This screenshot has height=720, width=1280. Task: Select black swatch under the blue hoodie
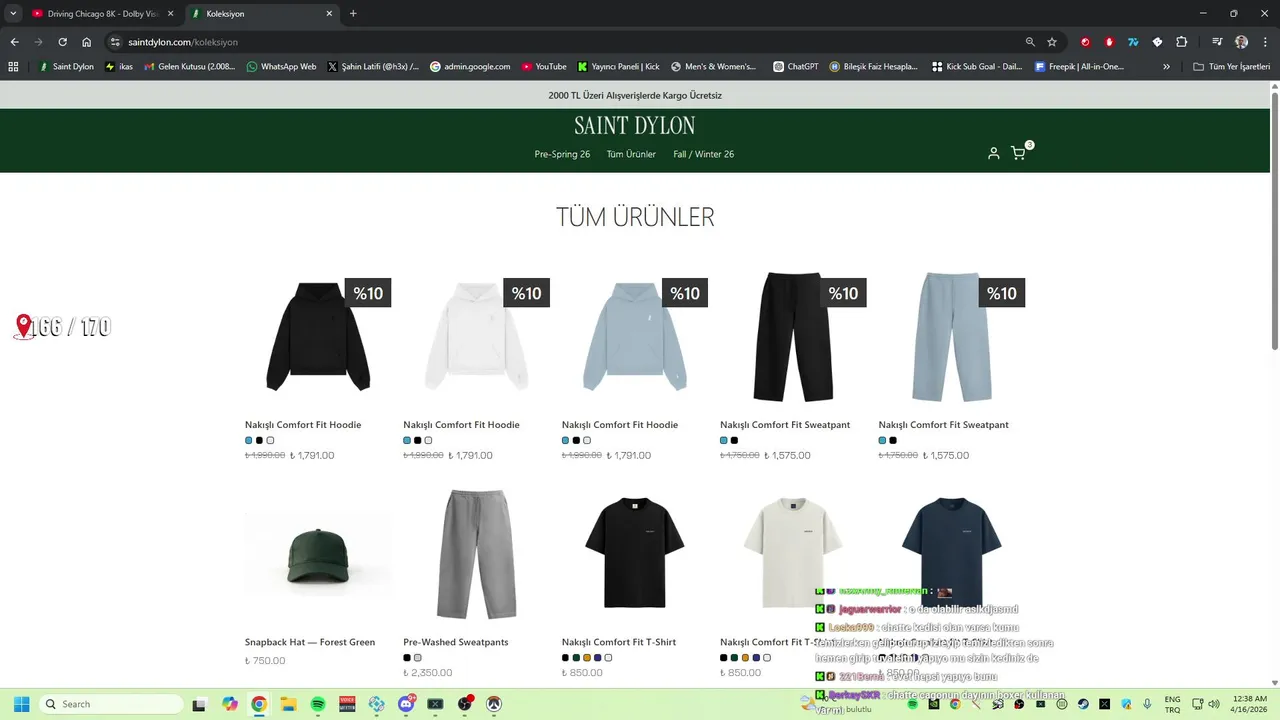pos(576,440)
